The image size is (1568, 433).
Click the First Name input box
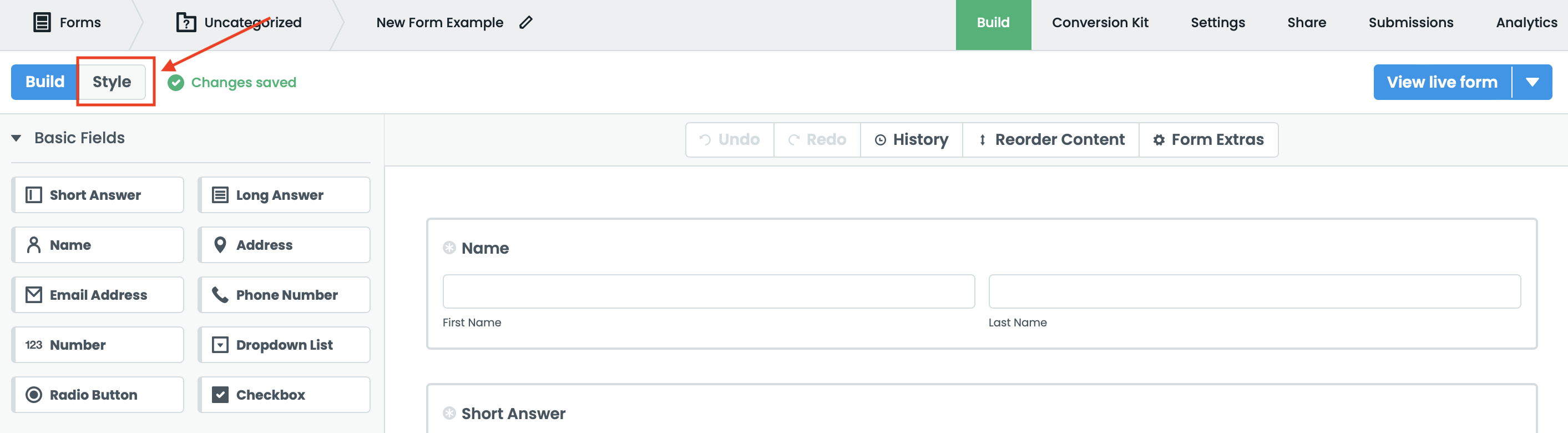(709, 291)
